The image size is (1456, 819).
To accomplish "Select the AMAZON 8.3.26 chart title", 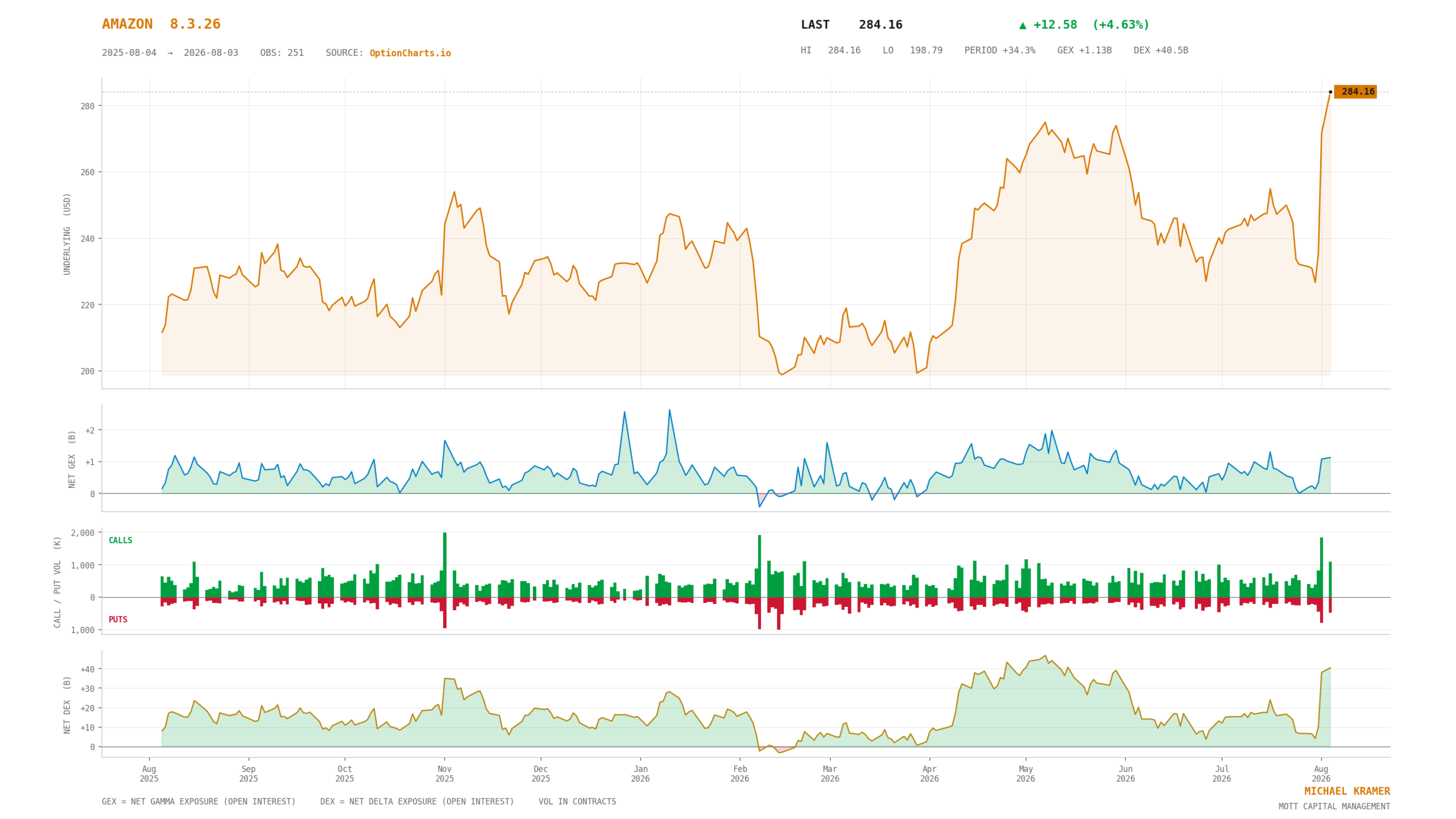I will [161, 24].
